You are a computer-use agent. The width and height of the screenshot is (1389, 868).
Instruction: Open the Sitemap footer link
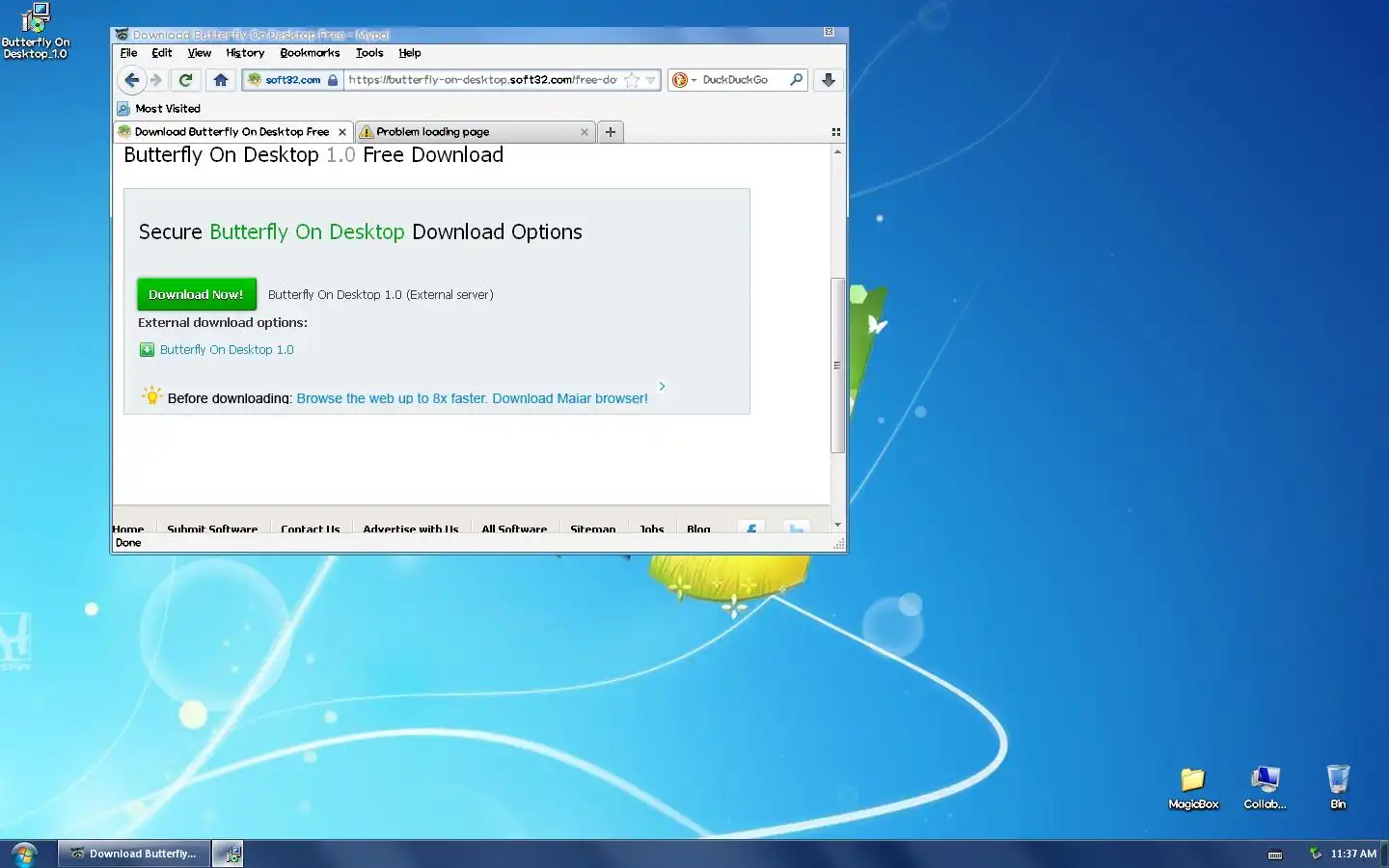593,529
